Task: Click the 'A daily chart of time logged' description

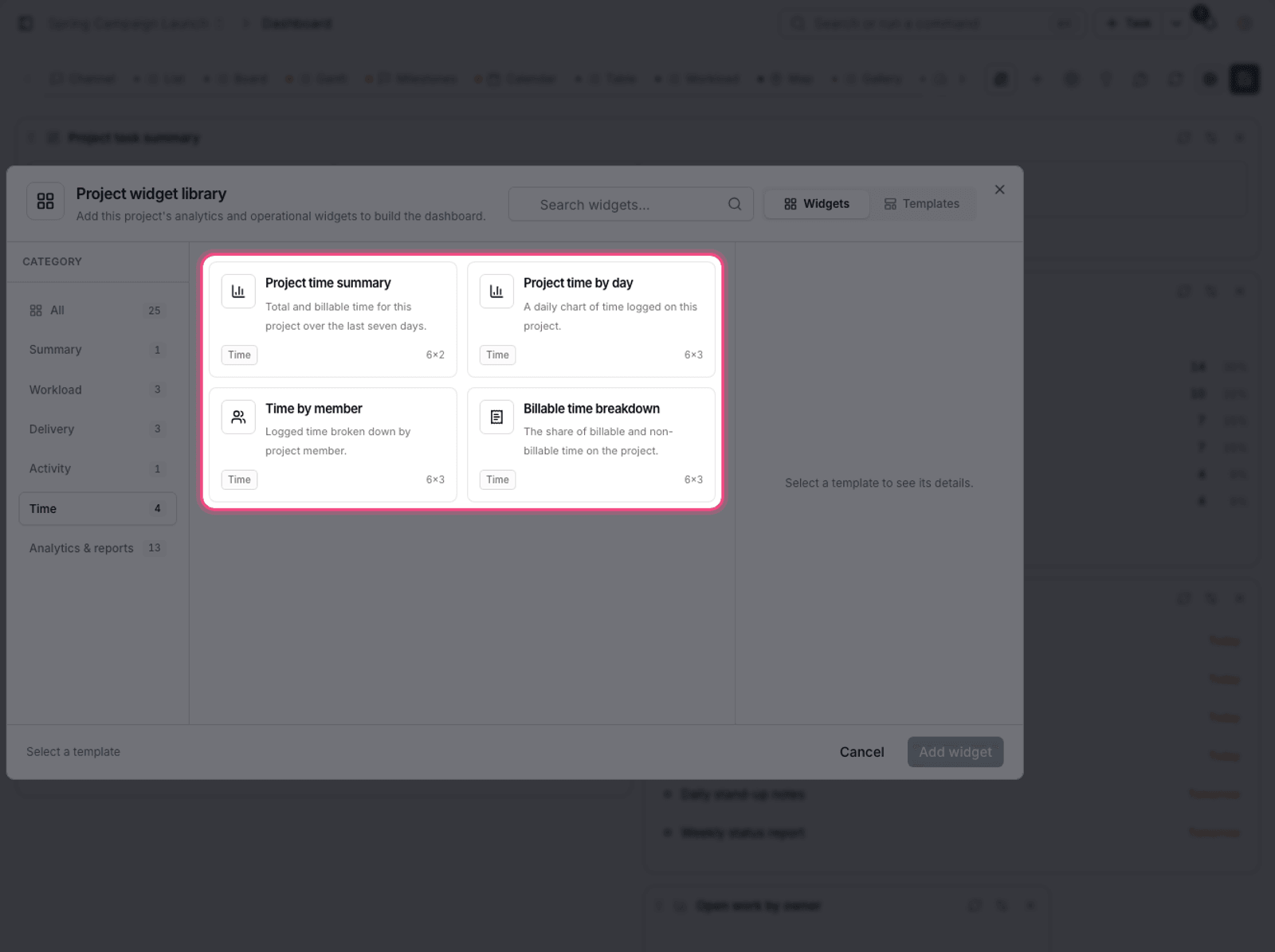Action: coord(610,316)
